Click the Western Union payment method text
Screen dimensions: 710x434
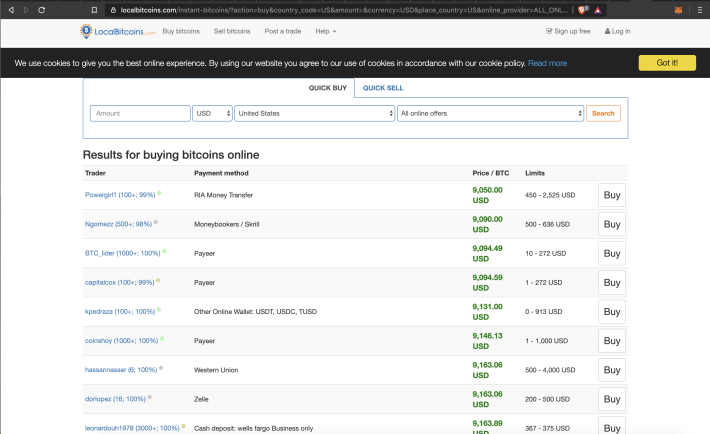click(216, 370)
